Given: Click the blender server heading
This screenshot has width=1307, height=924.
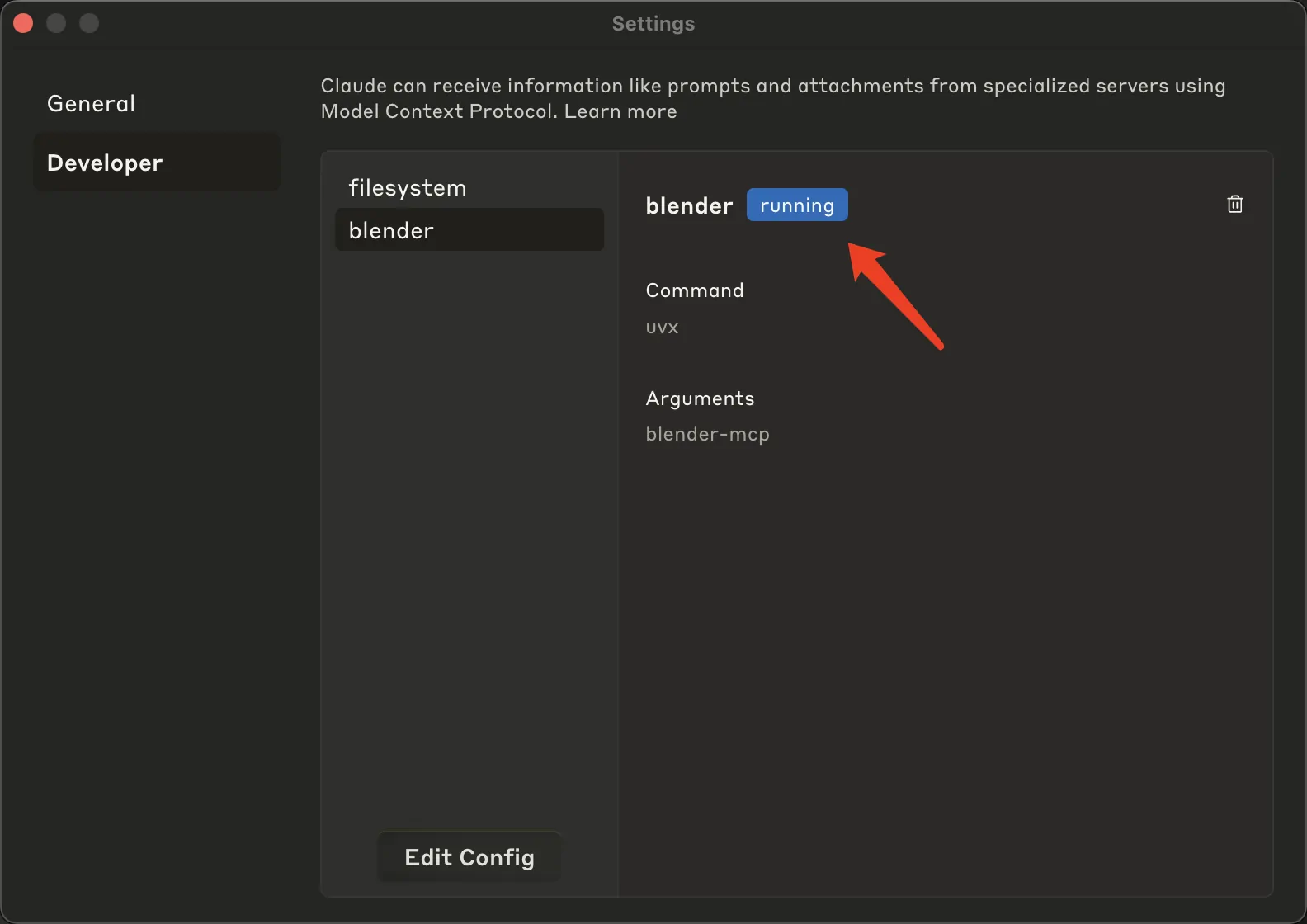Looking at the screenshot, I should 689,205.
